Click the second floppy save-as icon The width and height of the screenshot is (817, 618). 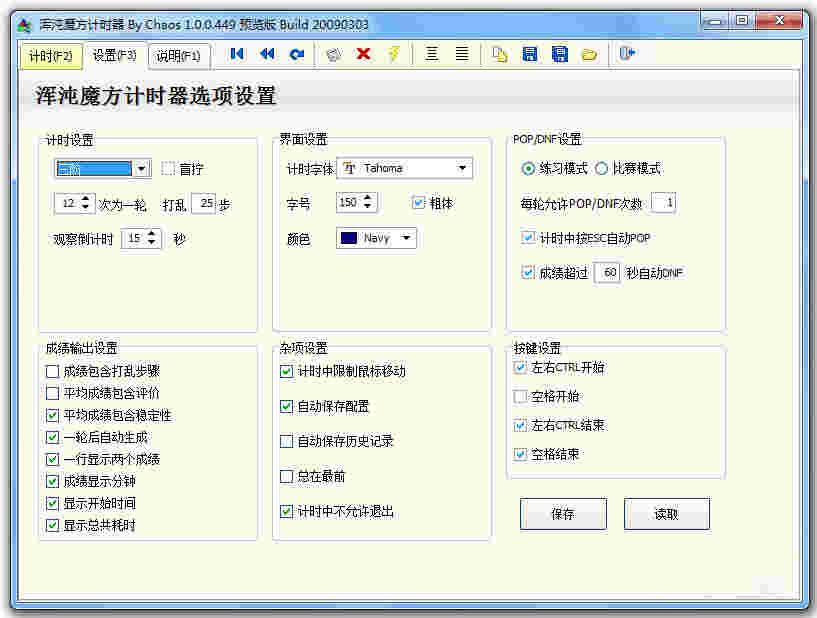tap(560, 54)
